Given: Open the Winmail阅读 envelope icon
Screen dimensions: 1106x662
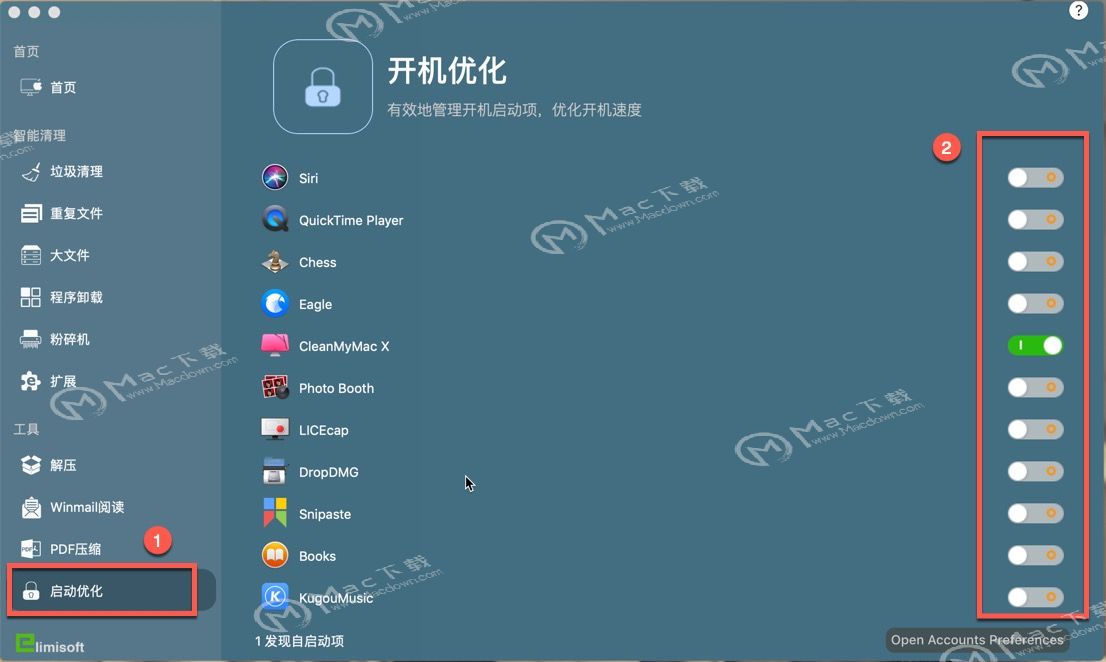Looking at the screenshot, I should 31,507.
